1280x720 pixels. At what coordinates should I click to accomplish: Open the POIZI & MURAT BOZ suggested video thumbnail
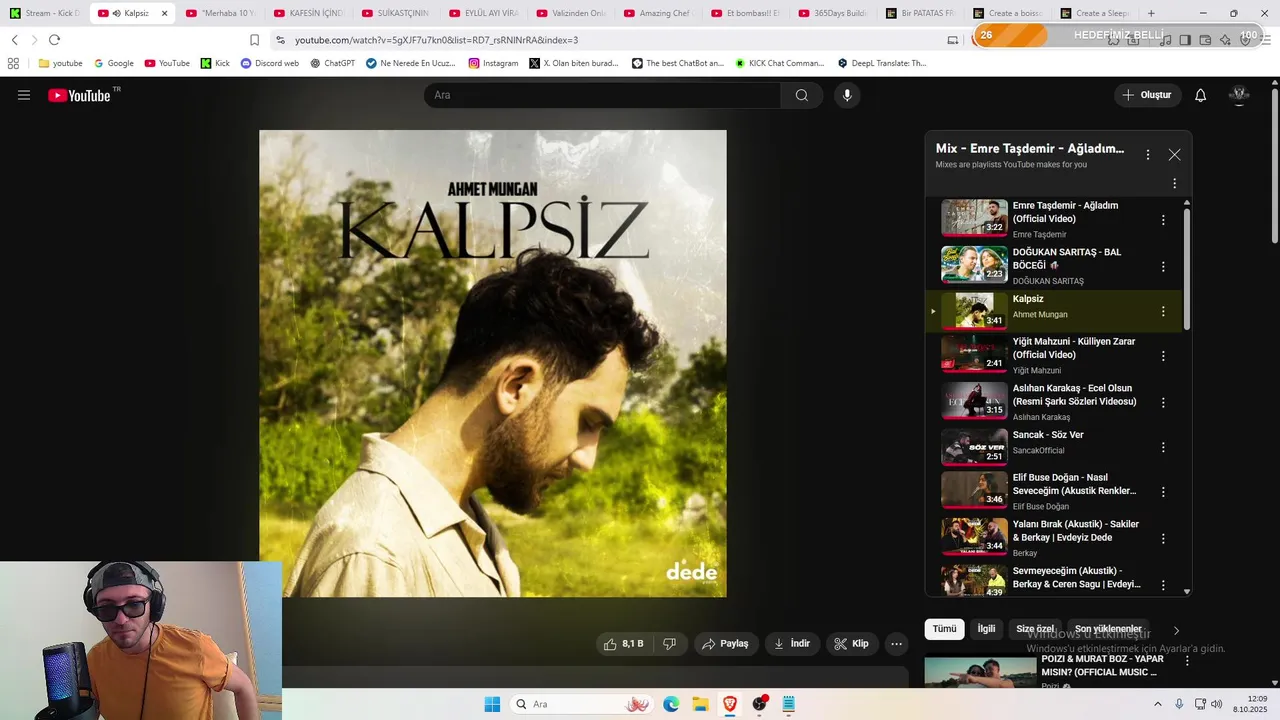[980, 672]
